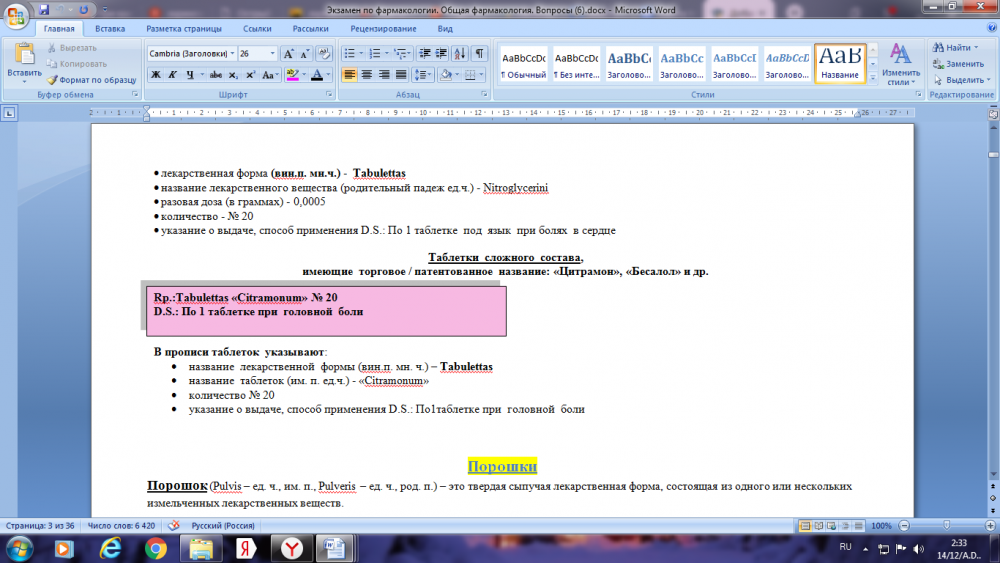Open the Cambria font name dropdown

coord(233,53)
